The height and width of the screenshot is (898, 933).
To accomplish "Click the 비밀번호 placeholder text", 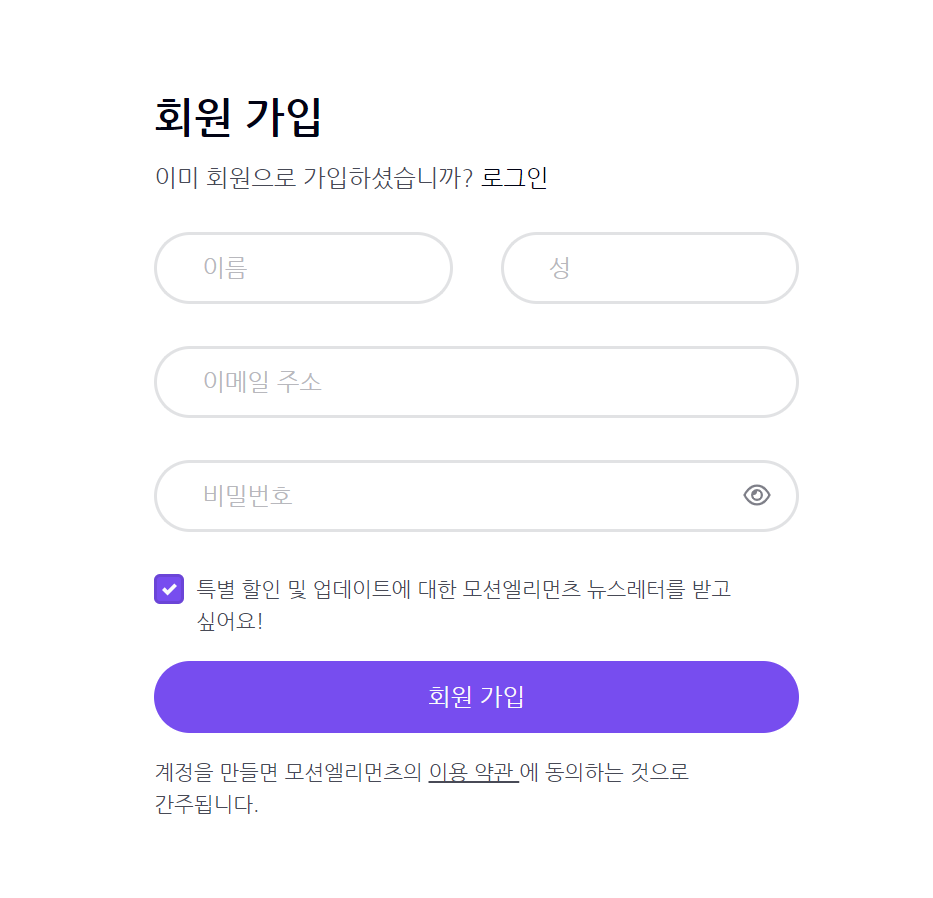I will pos(248,496).
